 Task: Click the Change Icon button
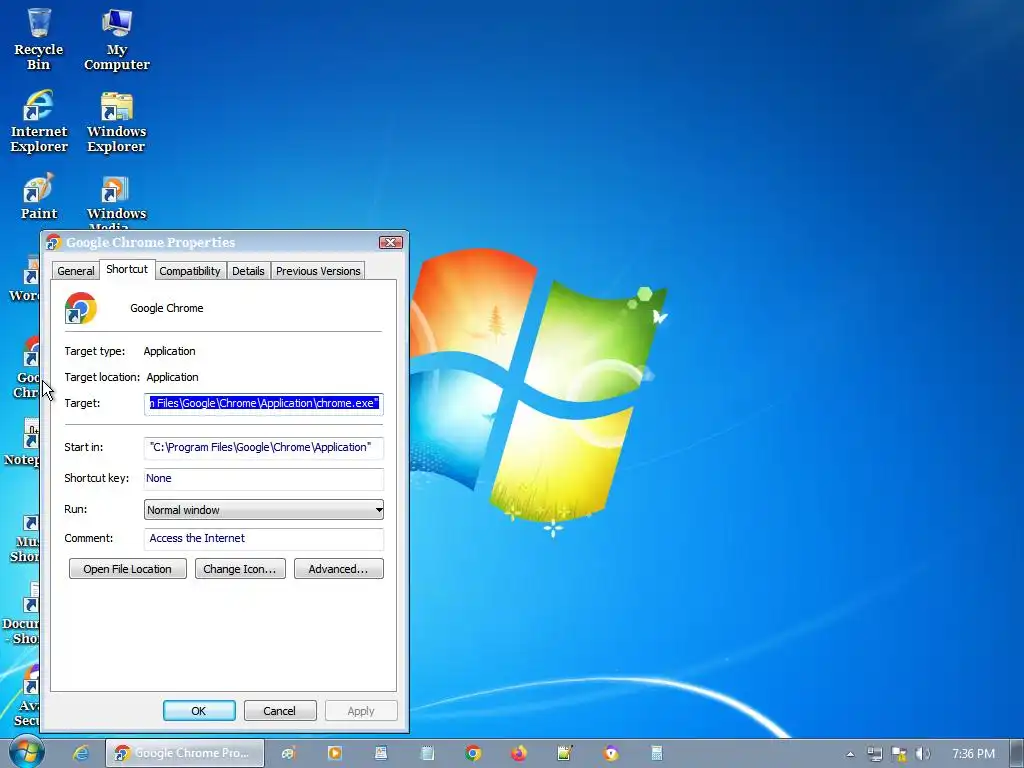pos(240,569)
